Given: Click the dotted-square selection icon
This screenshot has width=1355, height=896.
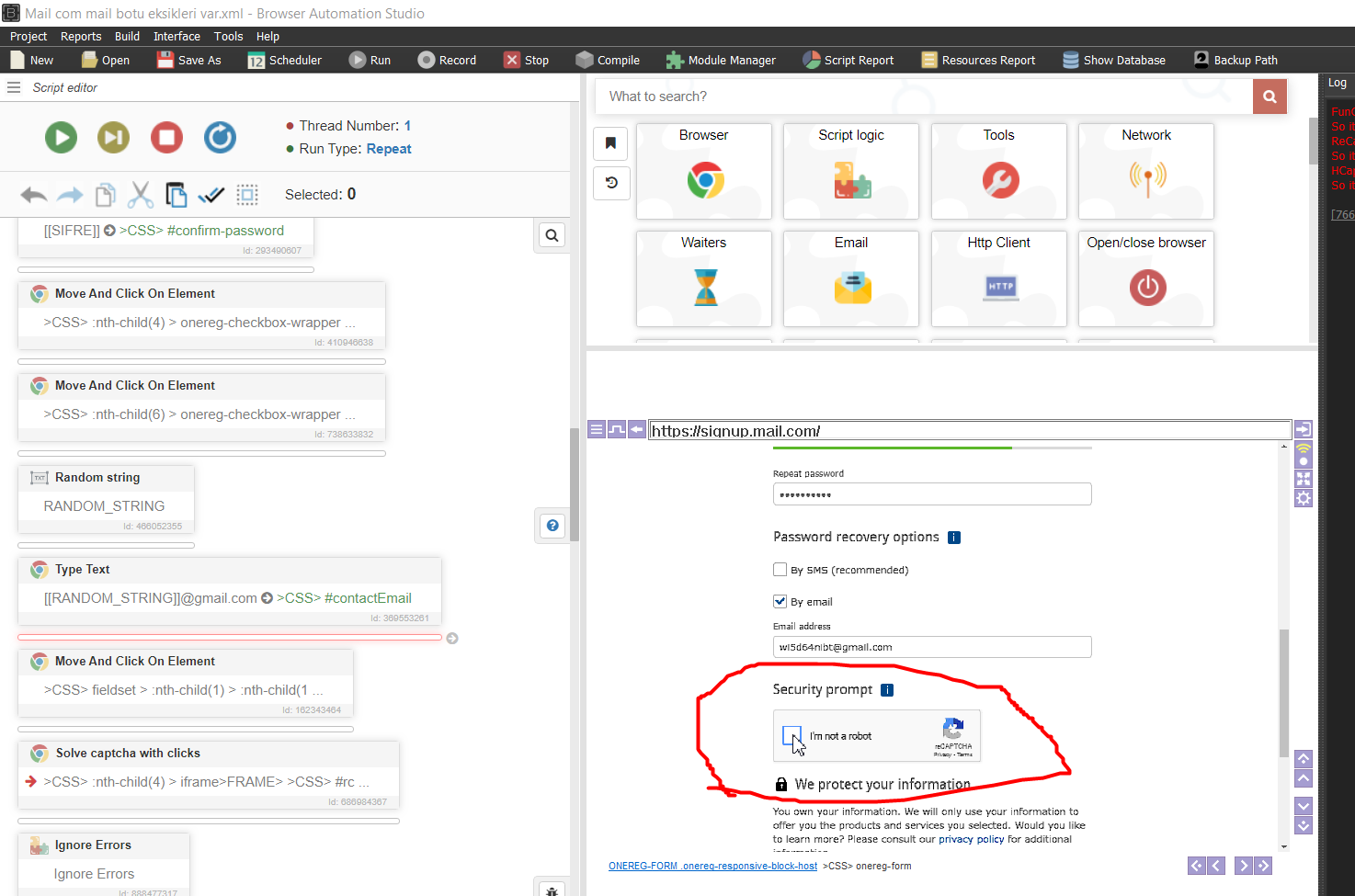Looking at the screenshot, I should point(247,195).
